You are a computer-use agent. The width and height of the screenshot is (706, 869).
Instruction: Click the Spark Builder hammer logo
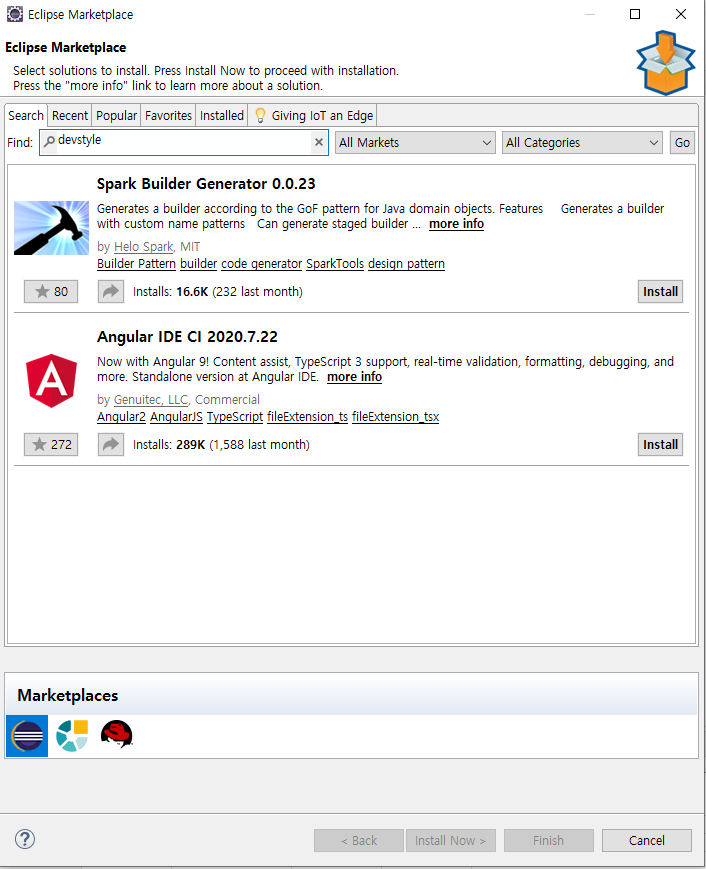(x=52, y=228)
